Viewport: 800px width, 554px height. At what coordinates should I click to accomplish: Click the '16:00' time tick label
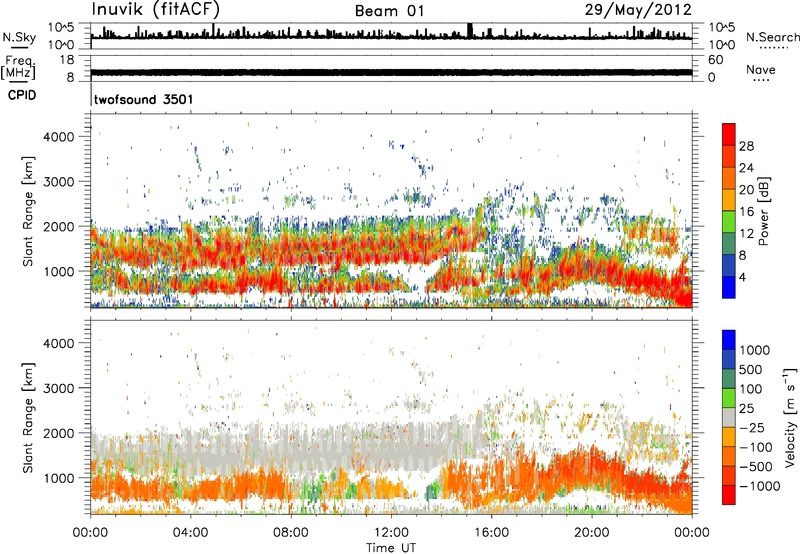point(491,533)
